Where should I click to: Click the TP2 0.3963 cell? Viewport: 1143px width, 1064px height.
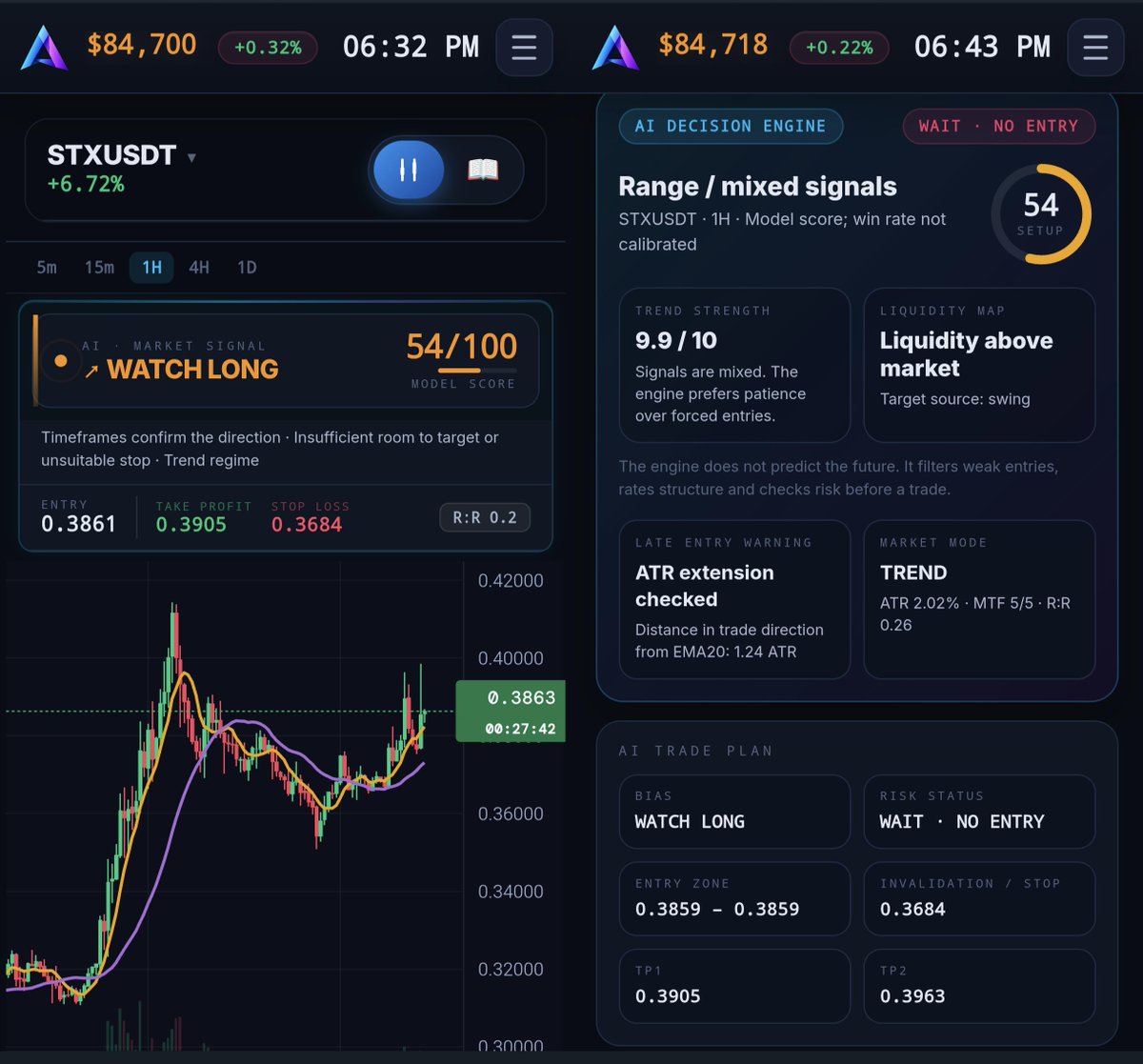(979, 986)
